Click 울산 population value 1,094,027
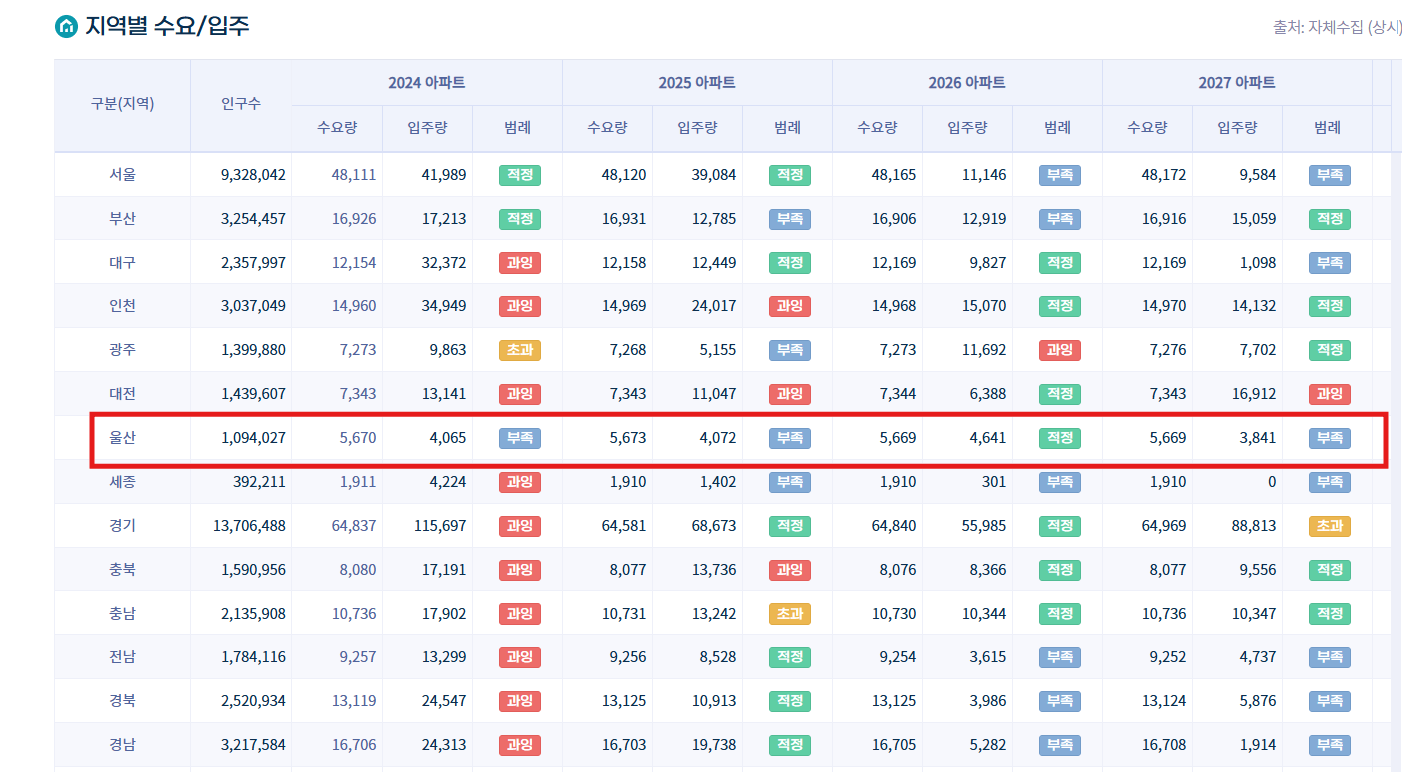This screenshot has height=772, width=1402. pos(253,438)
